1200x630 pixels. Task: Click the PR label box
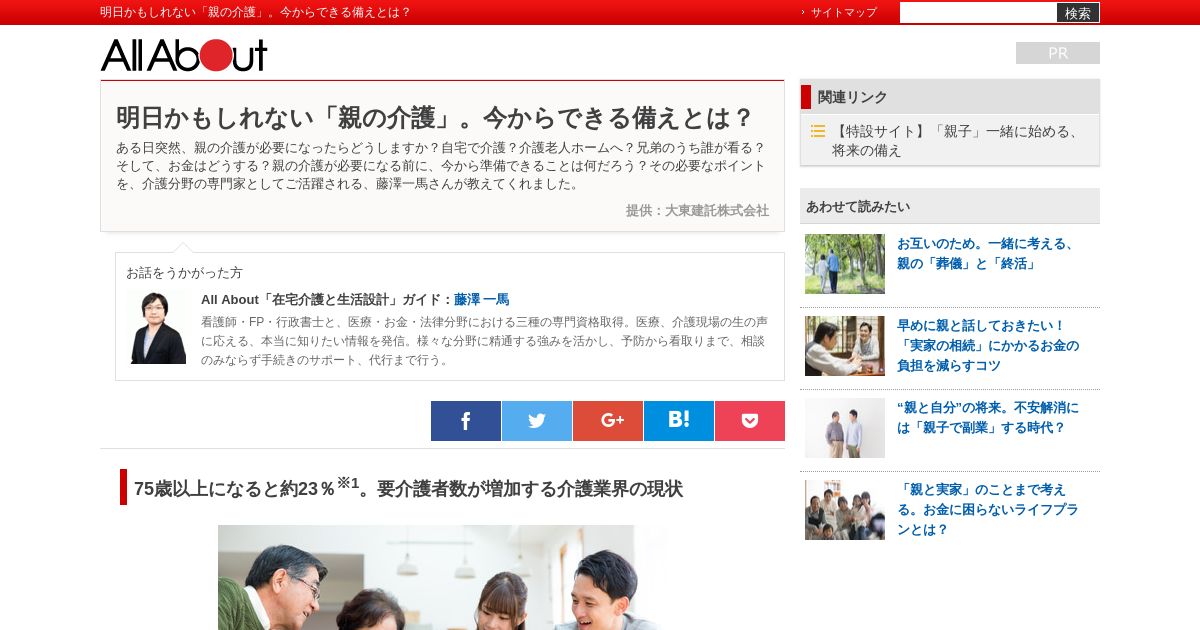pyautogui.click(x=1058, y=53)
